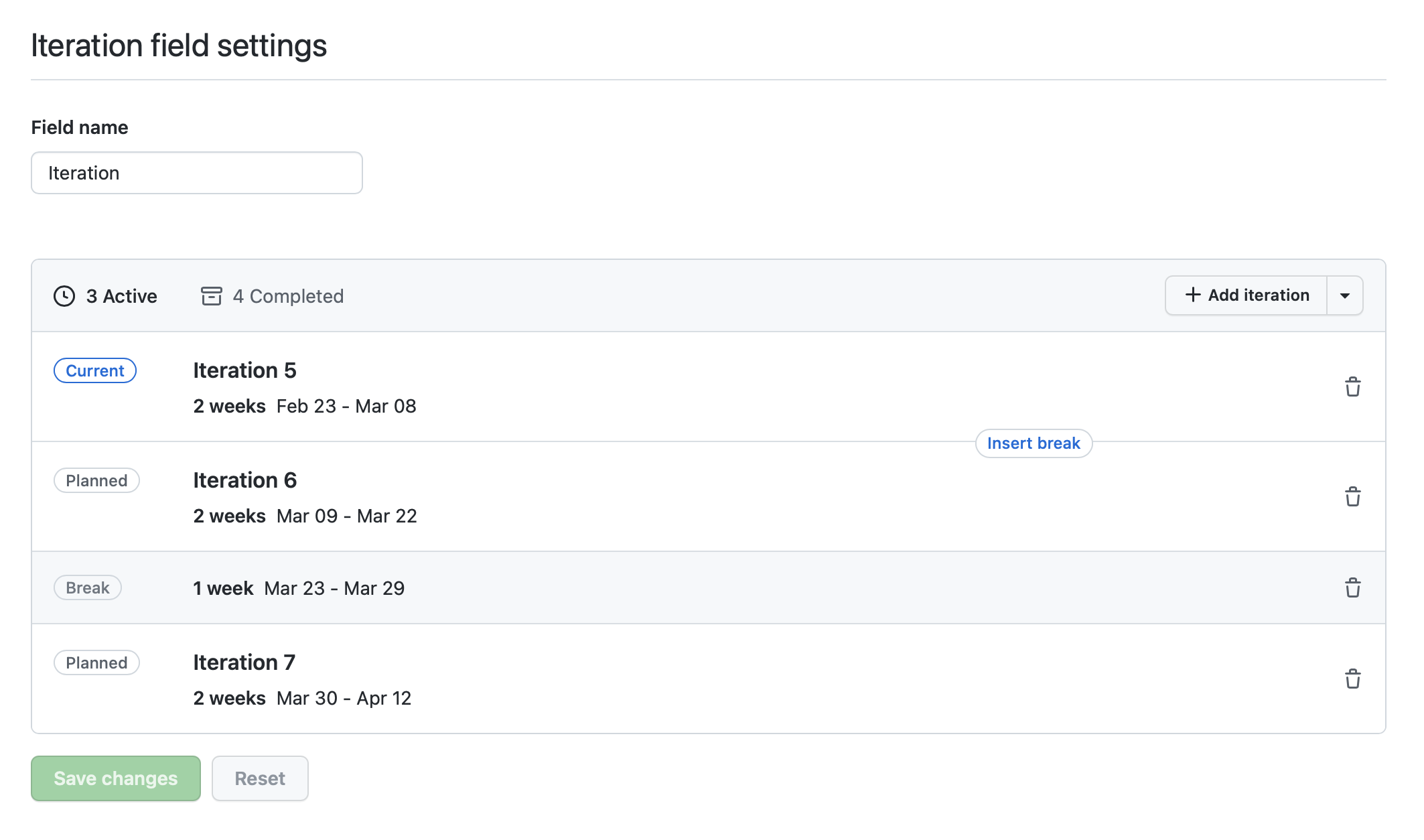1424x840 pixels.
Task: Focus the Field name input
Action: pos(197,173)
